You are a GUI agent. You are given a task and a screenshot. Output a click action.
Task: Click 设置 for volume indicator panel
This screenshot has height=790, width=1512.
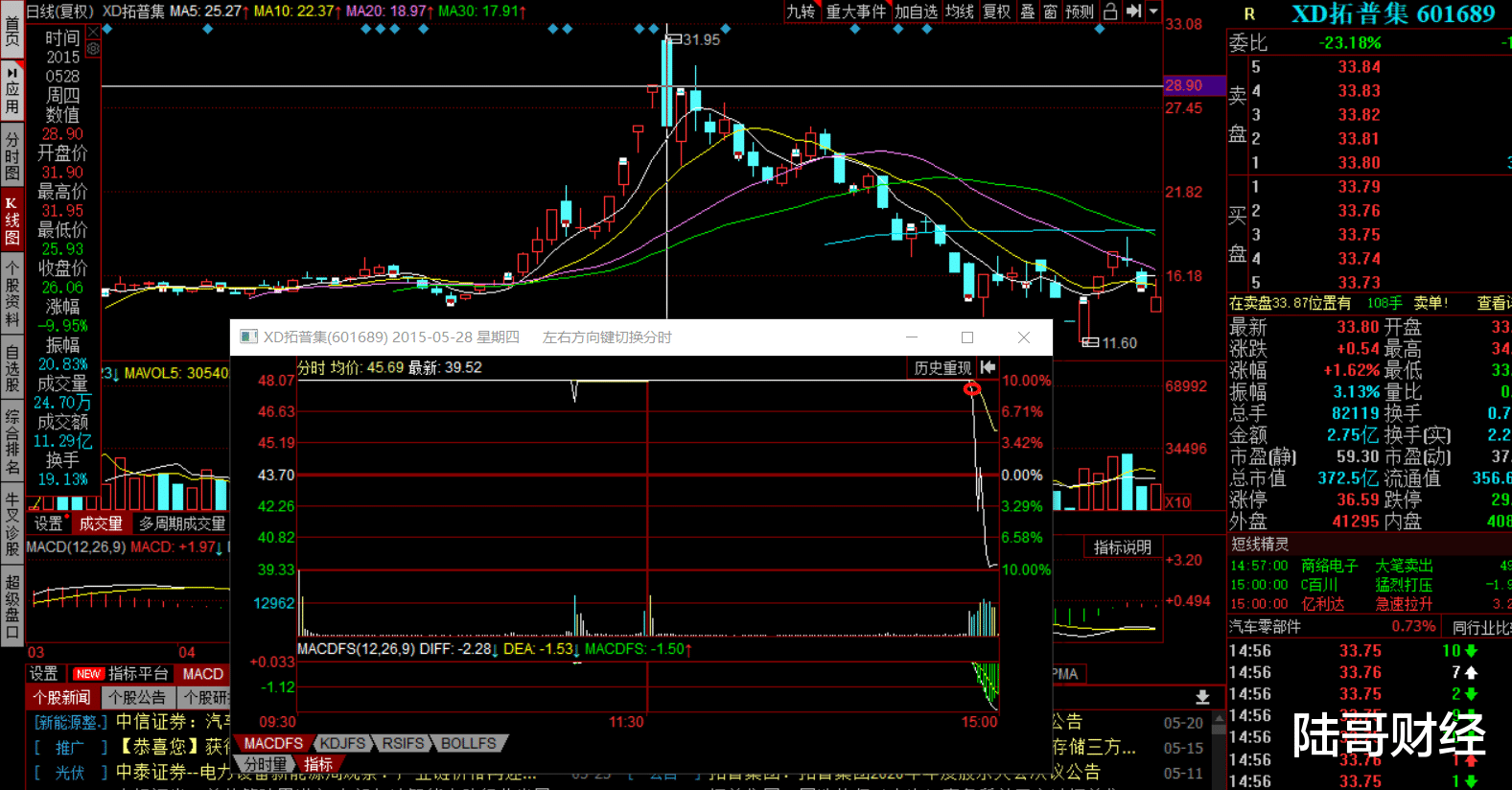[48, 523]
